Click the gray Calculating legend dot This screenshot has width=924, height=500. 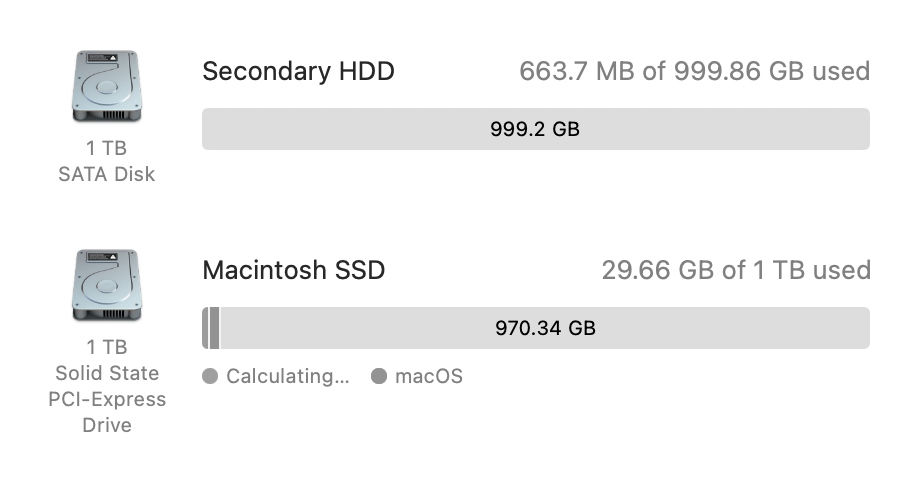[210, 377]
